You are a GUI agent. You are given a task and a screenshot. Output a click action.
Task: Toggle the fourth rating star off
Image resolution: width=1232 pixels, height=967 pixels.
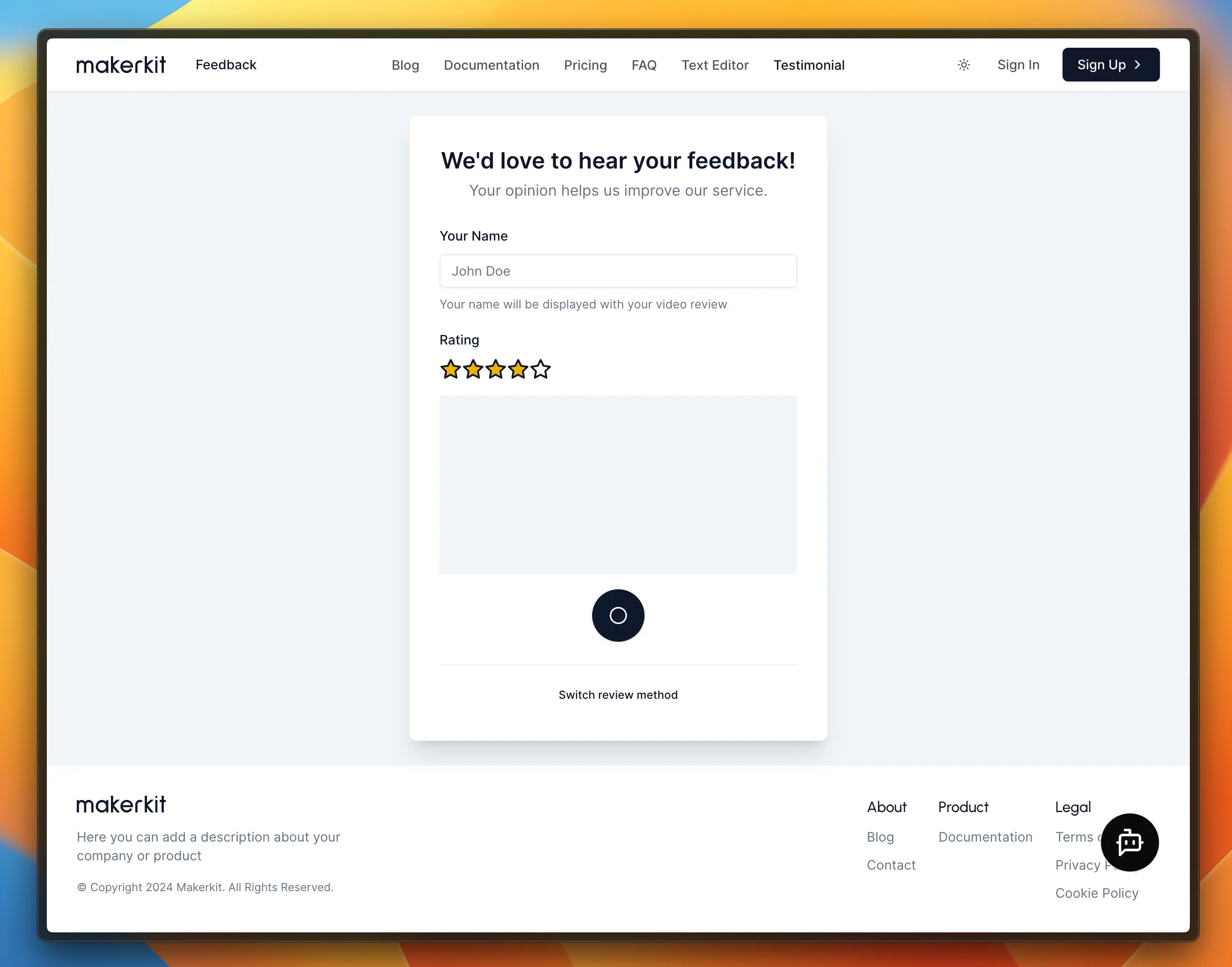(518, 369)
